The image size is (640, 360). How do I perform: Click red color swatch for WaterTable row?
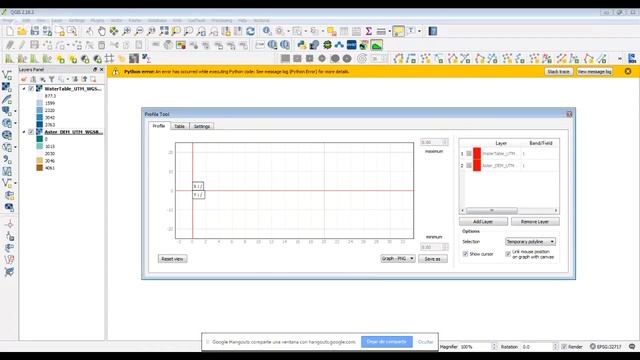click(477, 154)
